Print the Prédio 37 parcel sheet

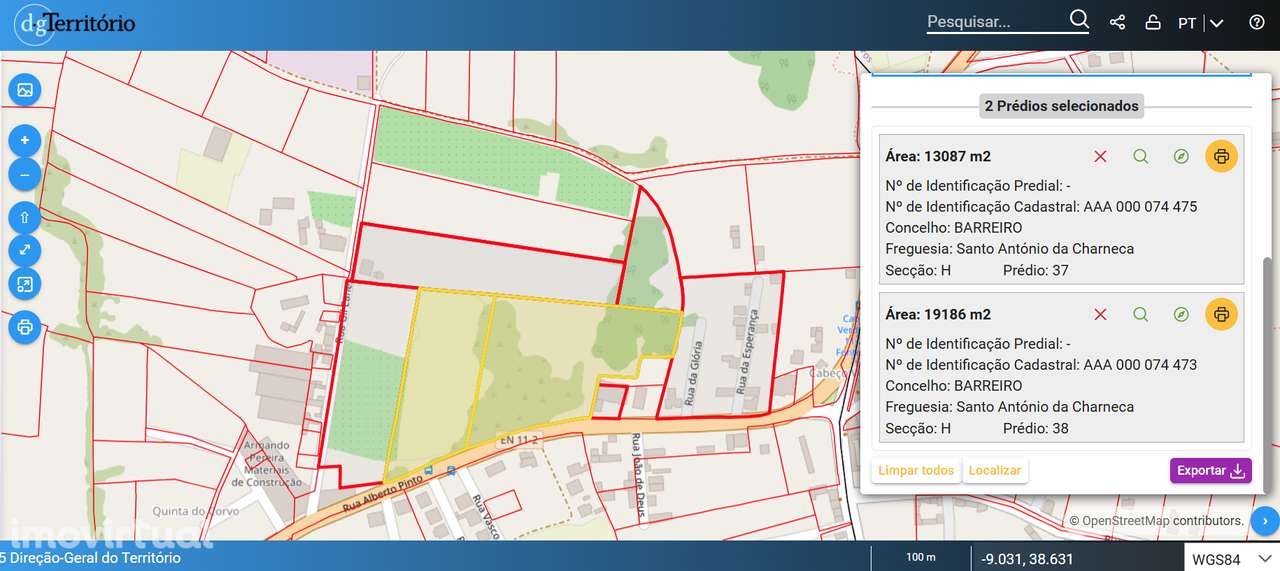pos(1221,156)
